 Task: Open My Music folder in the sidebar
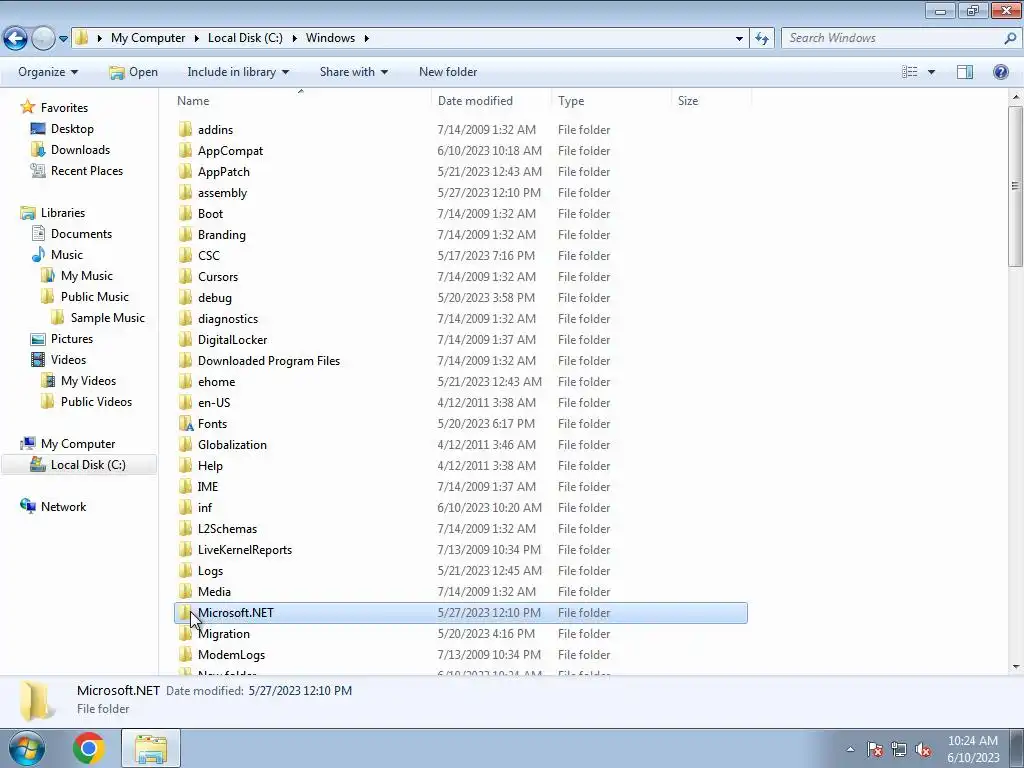pos(86,276)
